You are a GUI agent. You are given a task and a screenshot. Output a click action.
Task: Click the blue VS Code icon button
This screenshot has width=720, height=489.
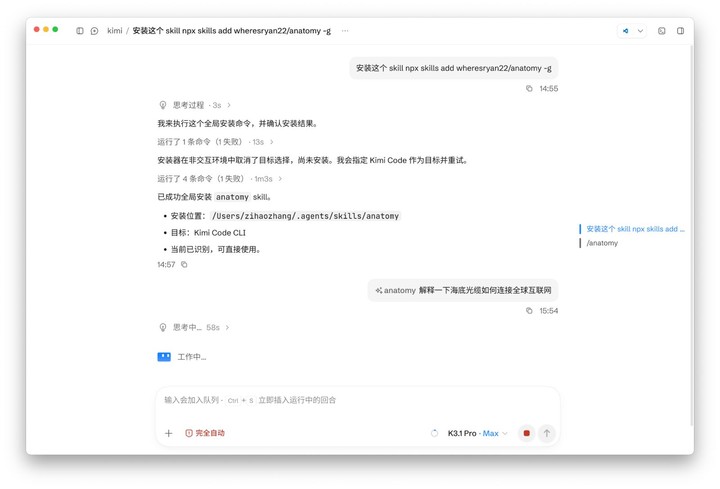tap(625, 31)
